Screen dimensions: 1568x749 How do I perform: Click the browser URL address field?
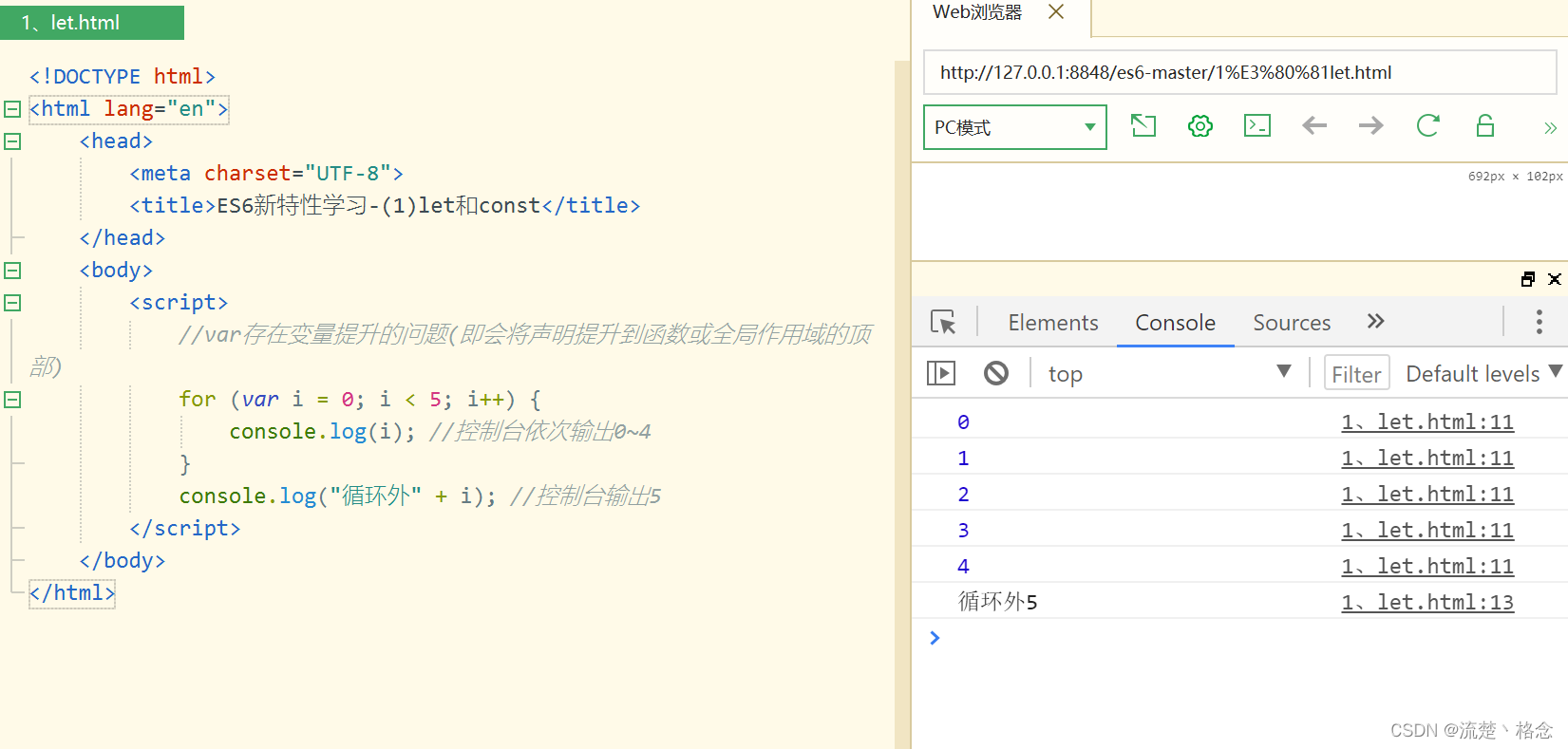(x=1239, y=72)
